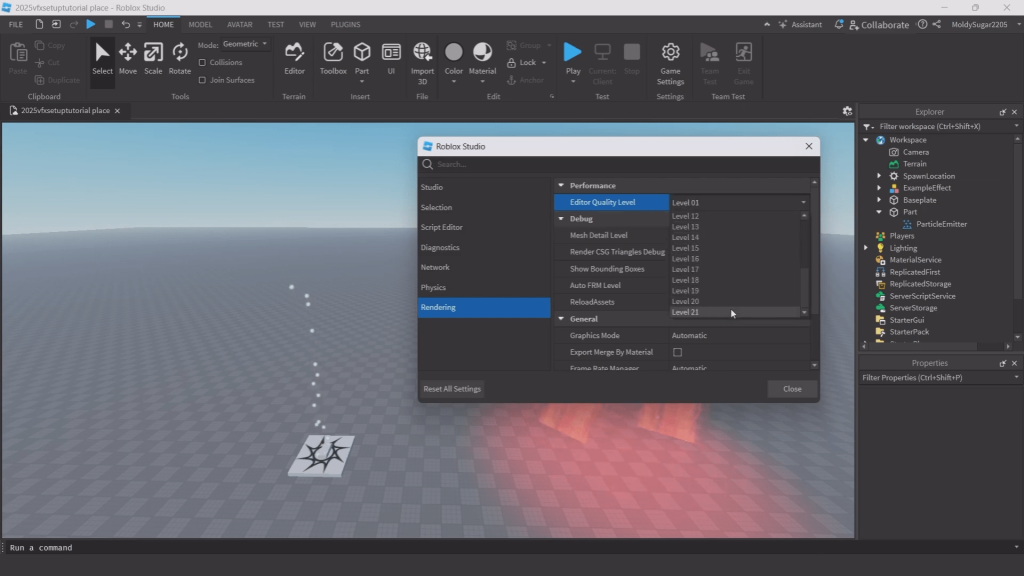Insert a new Part
The width and height of the screenshot is (1024, 576).
[x=362, y=59]
